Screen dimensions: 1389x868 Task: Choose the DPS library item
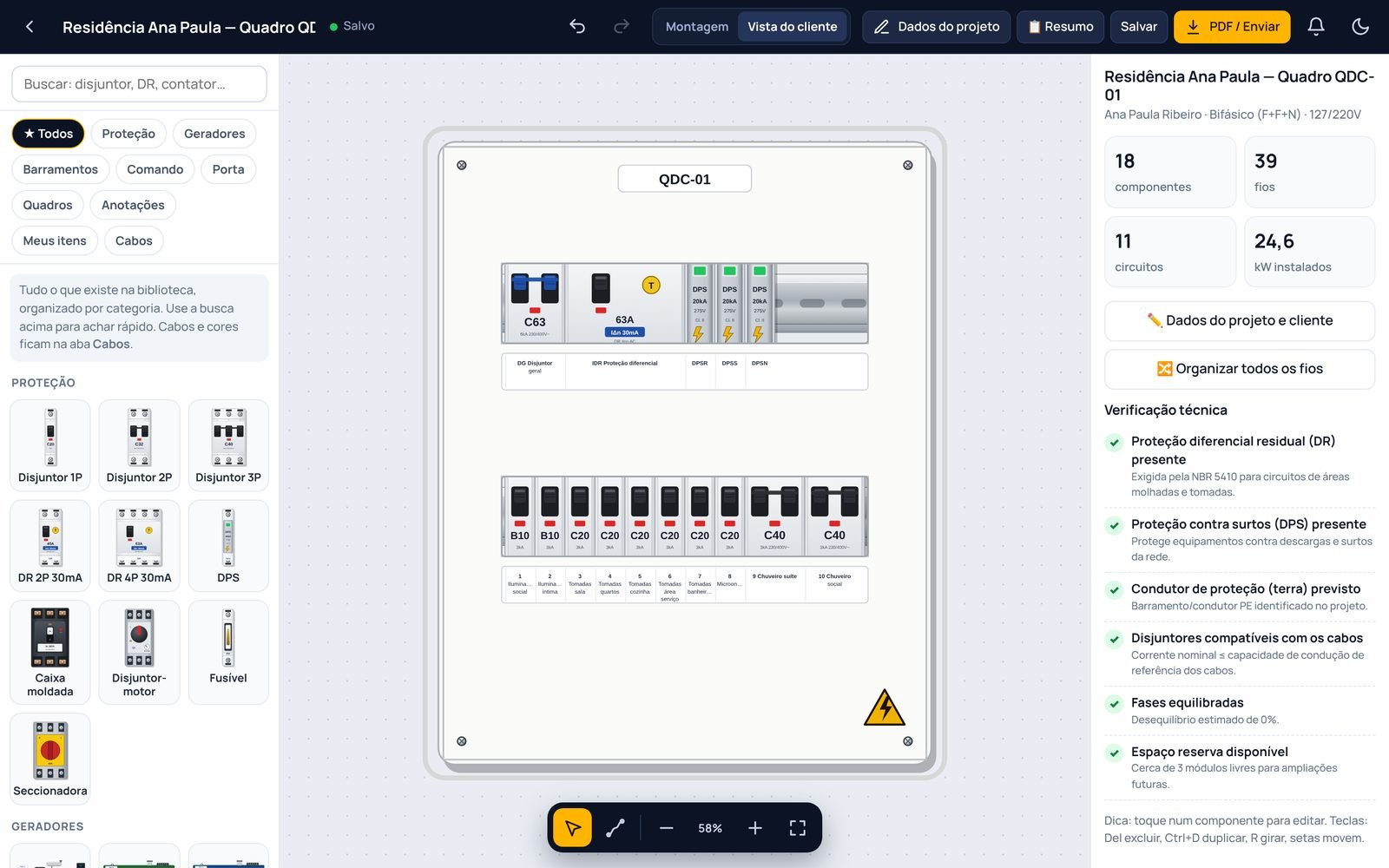(228, 546)
